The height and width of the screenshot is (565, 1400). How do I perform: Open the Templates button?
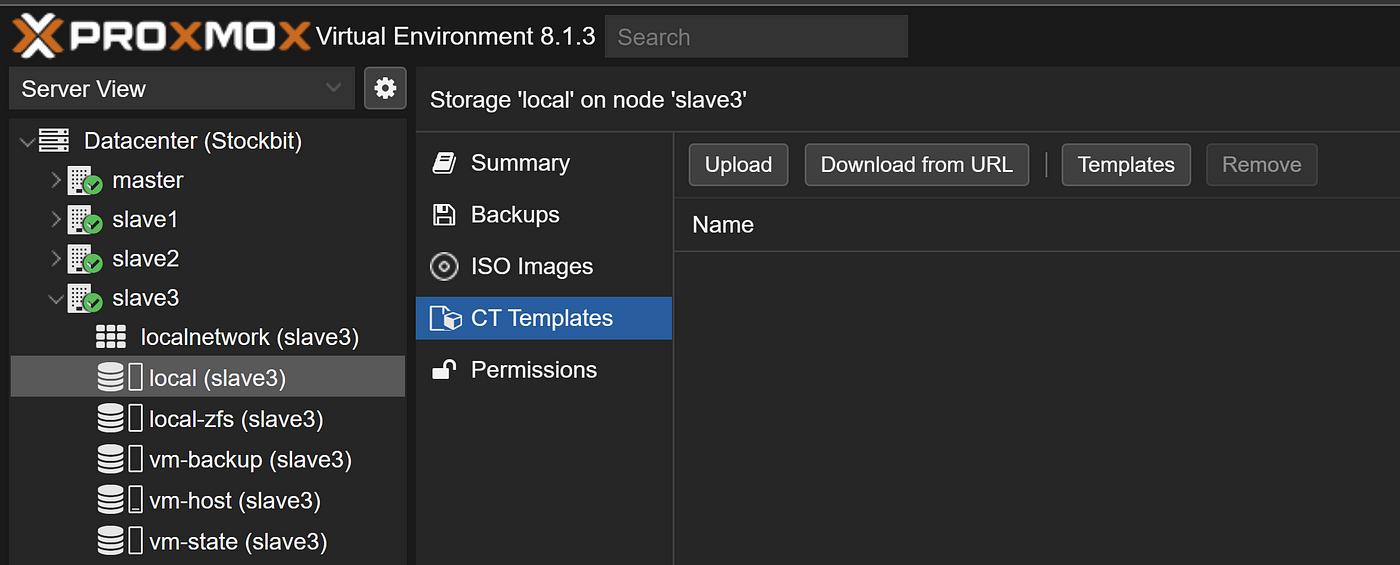pos(1126,165)
